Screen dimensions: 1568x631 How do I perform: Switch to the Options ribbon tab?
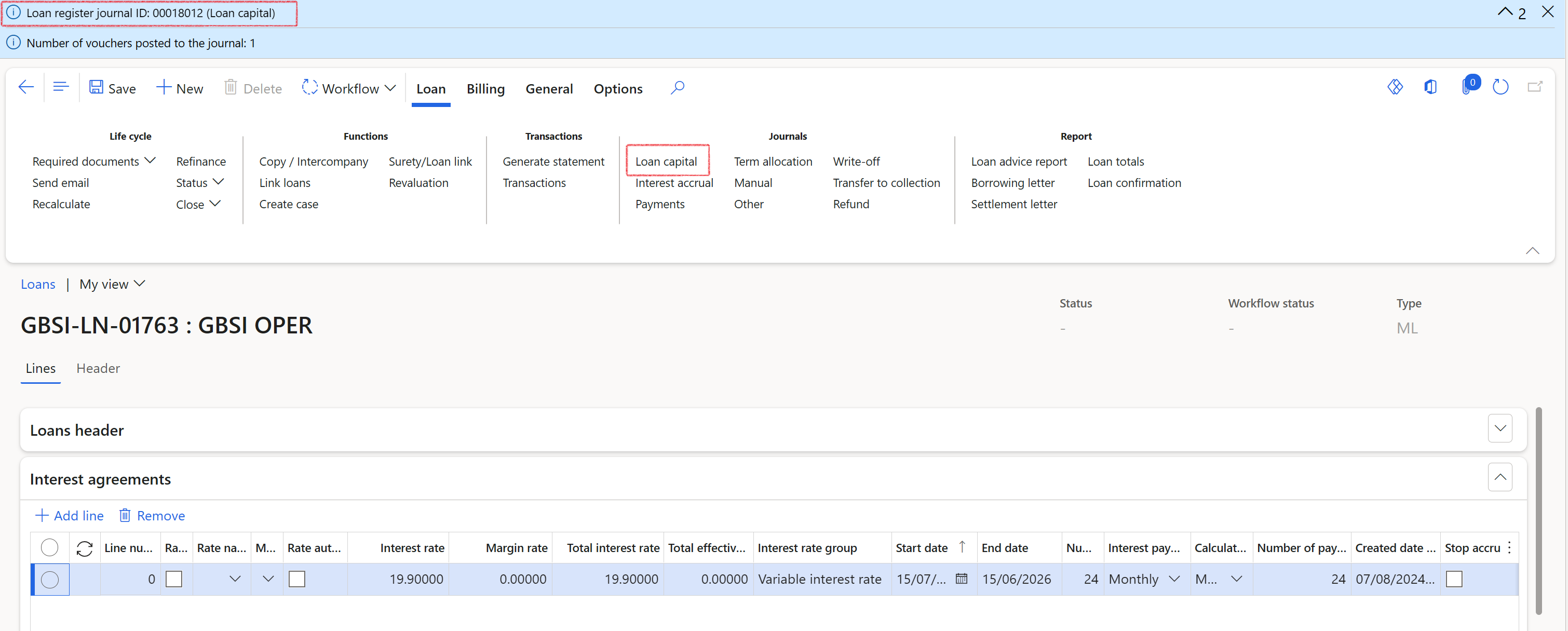click(618, 89)
